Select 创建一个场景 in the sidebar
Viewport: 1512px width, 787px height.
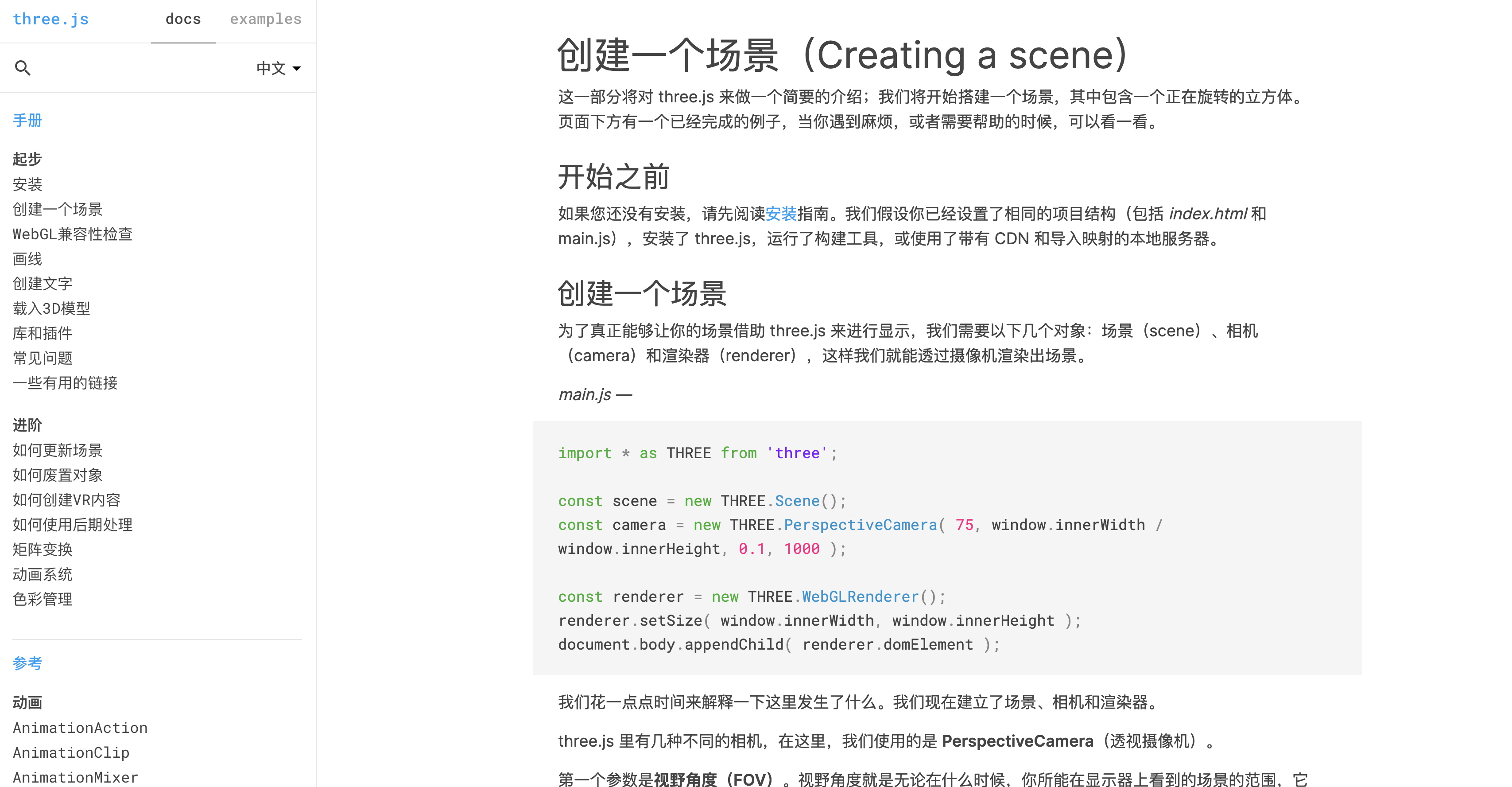click(58, 209)
